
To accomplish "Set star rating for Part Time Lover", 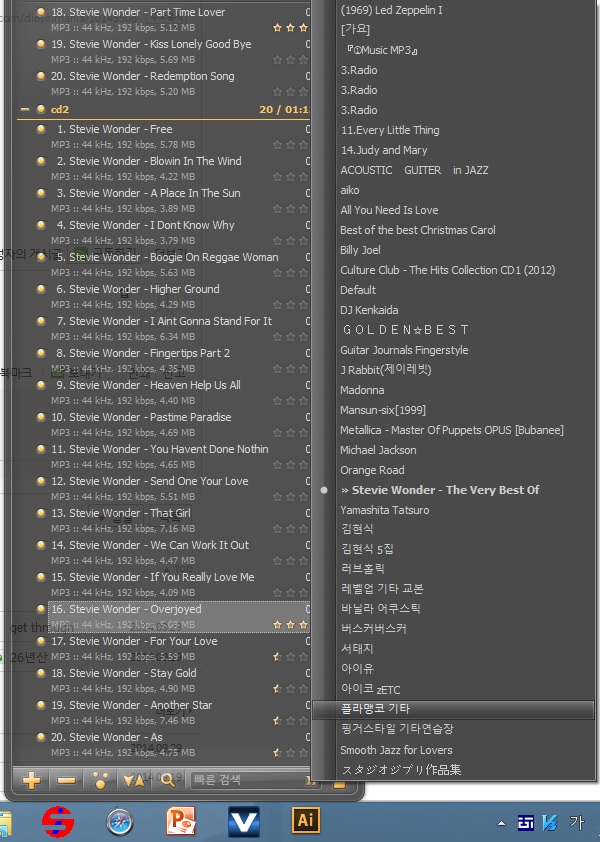I will click(x=291, y=27).
